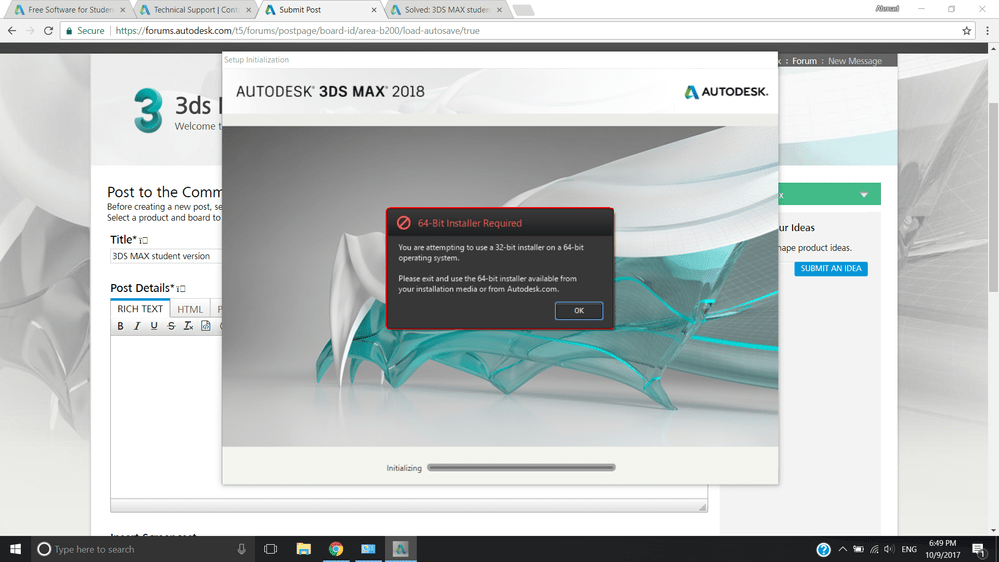This screenshot has height=562, width=999.
Task: Click the blue help icon in system tray
Action: pos(823,549)
